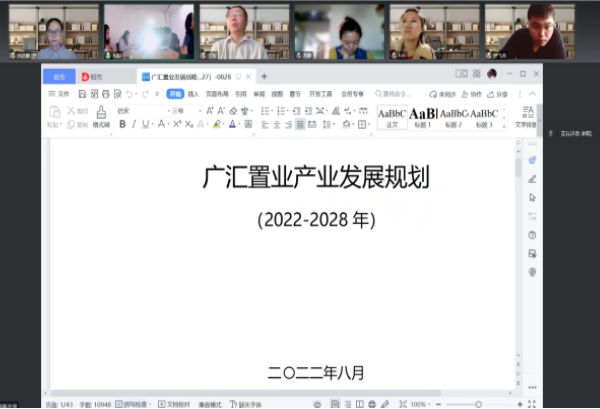
Task: Click the distributed alignment icon
Action: tap(312, 124)
